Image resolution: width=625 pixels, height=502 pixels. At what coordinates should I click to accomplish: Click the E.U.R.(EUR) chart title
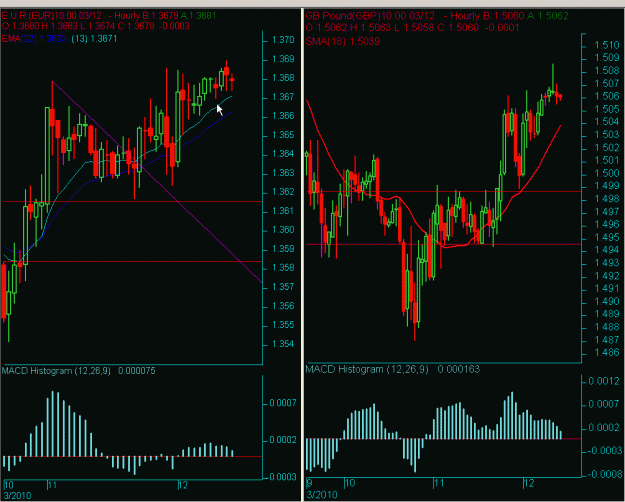(28, 16)
